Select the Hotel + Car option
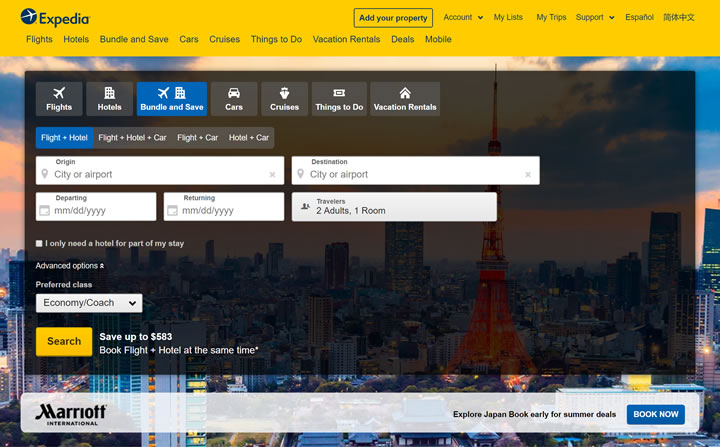Image resolution: width=720 pixels, height=447 pixels. 249,138
